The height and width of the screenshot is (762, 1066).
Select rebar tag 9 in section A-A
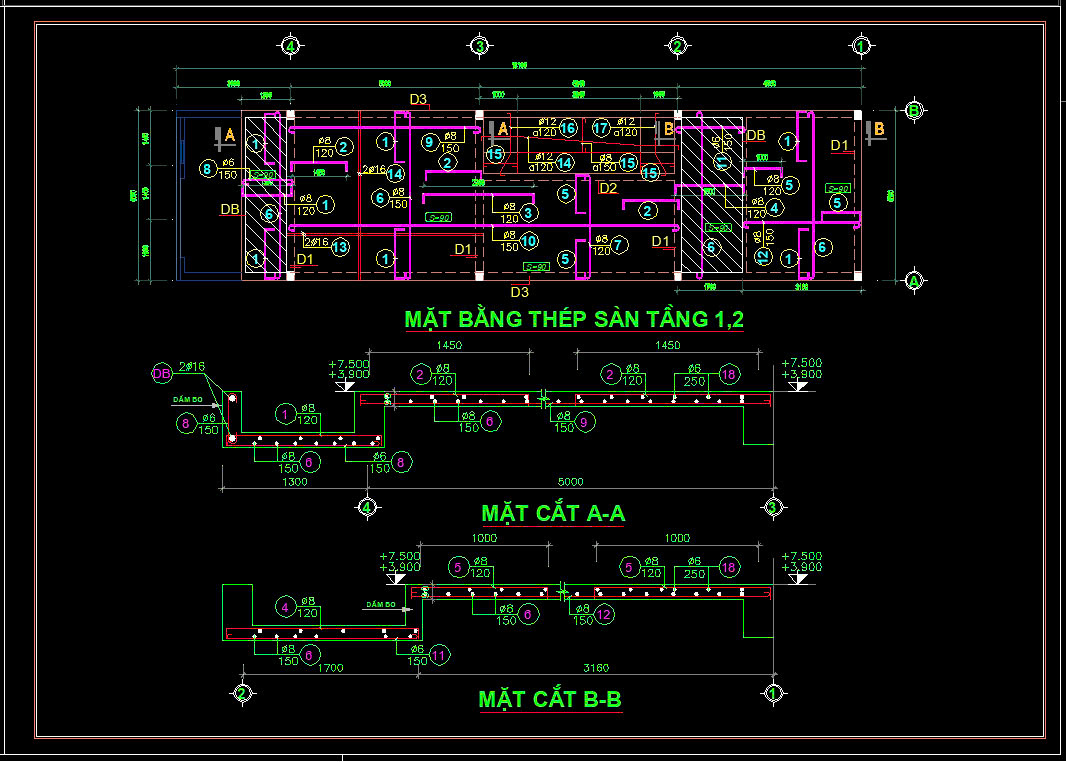tap(593, 421)
